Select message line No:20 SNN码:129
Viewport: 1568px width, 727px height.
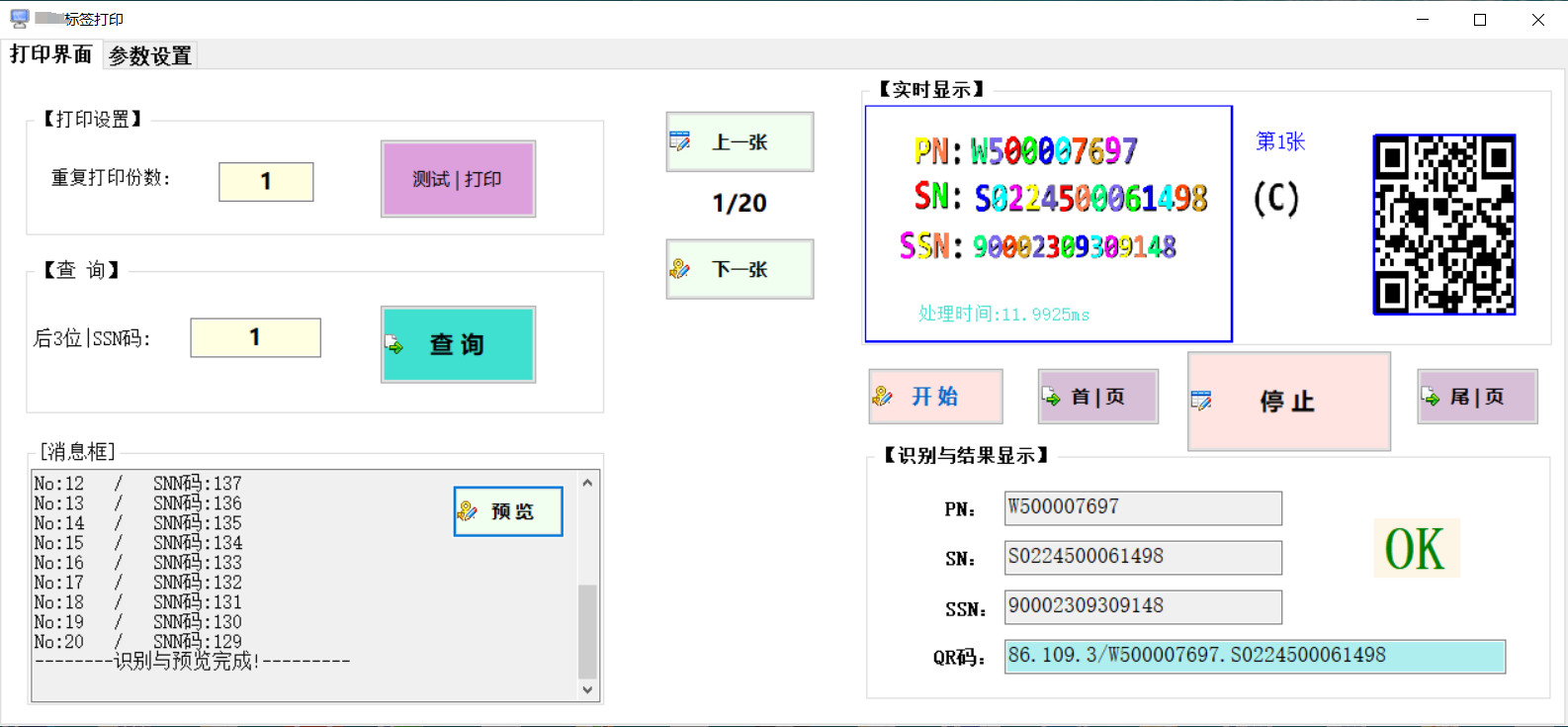coord(137,642)
